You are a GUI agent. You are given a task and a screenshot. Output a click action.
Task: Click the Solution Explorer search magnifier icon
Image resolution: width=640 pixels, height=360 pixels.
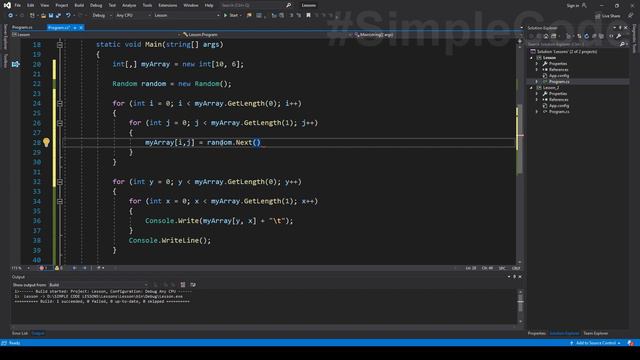[x=622, y=44]
